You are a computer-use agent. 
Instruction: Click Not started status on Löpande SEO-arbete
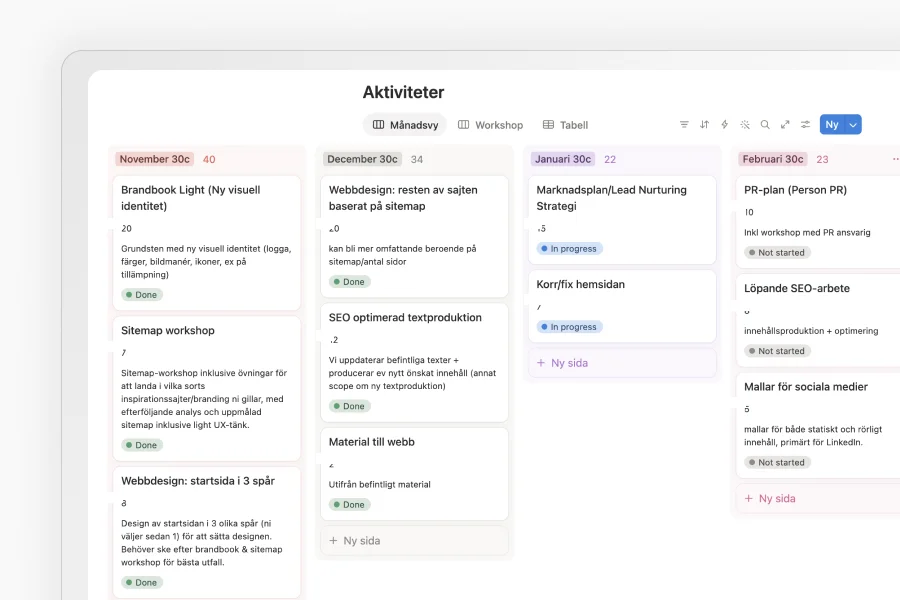tap(777, 351)
